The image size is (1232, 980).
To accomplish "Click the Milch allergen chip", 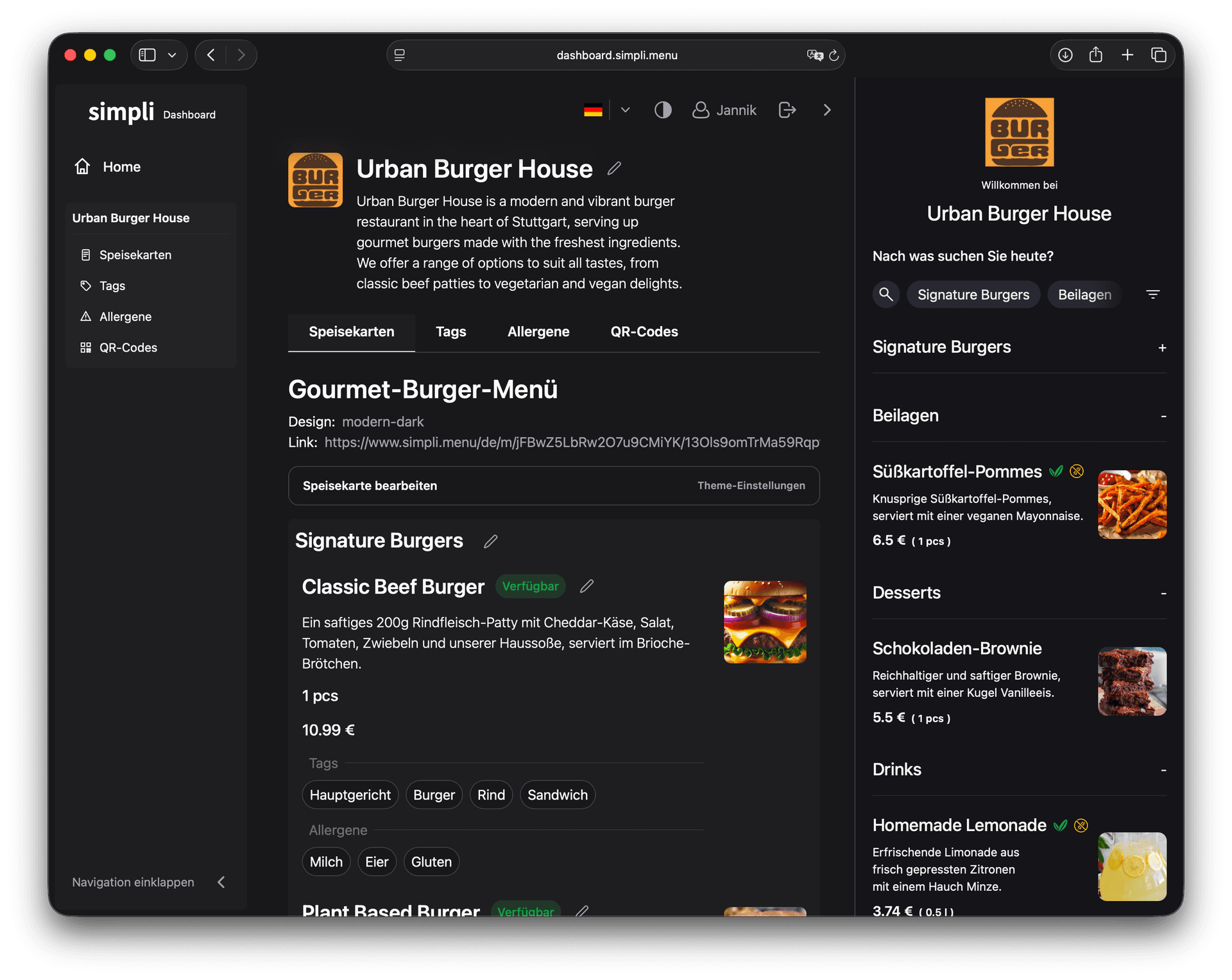I will point(326,861).
